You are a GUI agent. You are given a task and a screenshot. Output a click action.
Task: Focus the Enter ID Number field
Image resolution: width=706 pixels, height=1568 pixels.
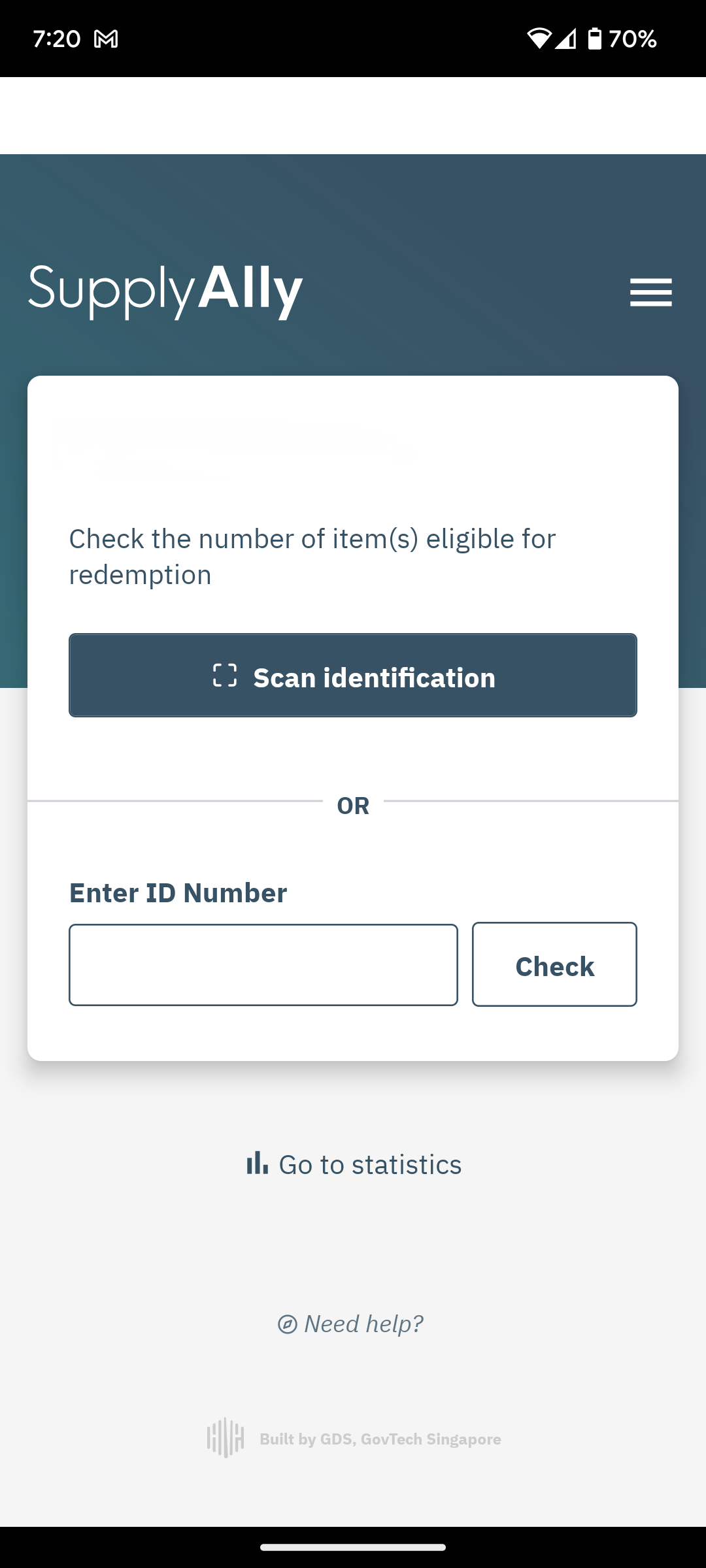[x=263, y=965]
